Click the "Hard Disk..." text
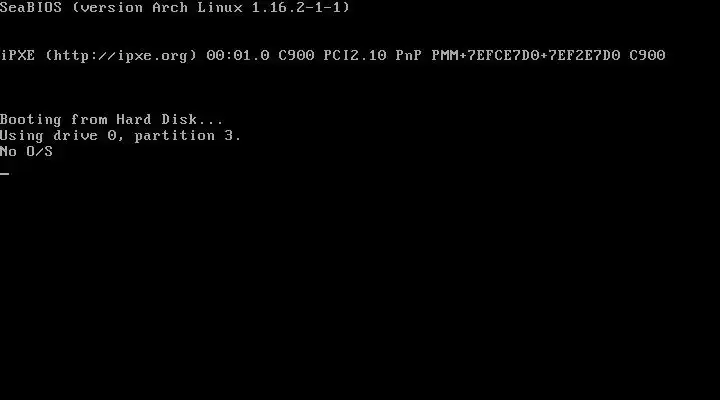Viewport: 720px width, 400px height. point(169,120)
